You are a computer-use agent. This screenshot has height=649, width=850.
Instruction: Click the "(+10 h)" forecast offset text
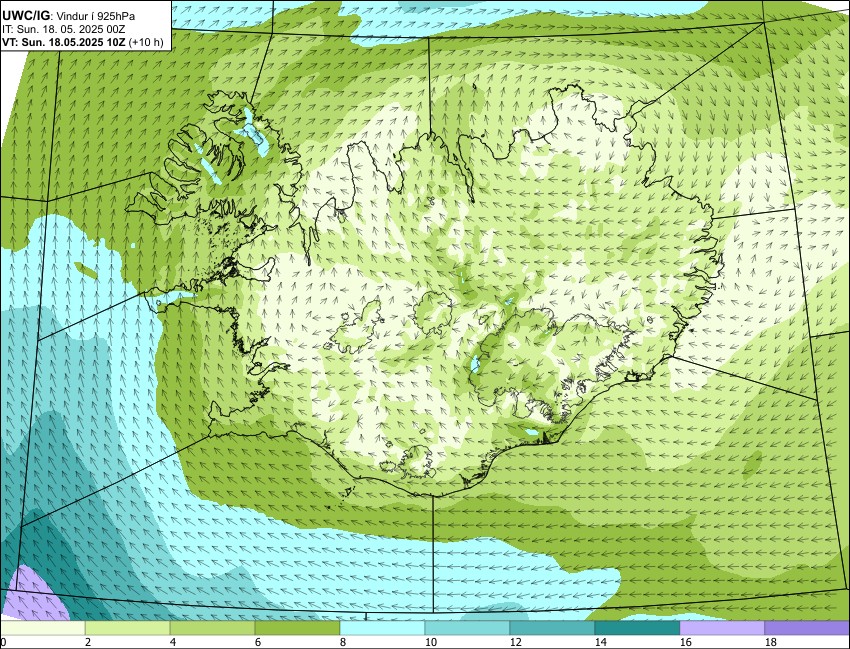click(x=145, y=42)
